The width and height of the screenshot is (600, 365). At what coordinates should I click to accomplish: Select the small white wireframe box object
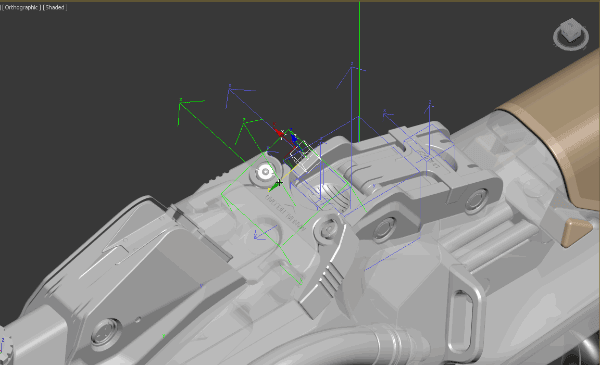tap(299, 155)
